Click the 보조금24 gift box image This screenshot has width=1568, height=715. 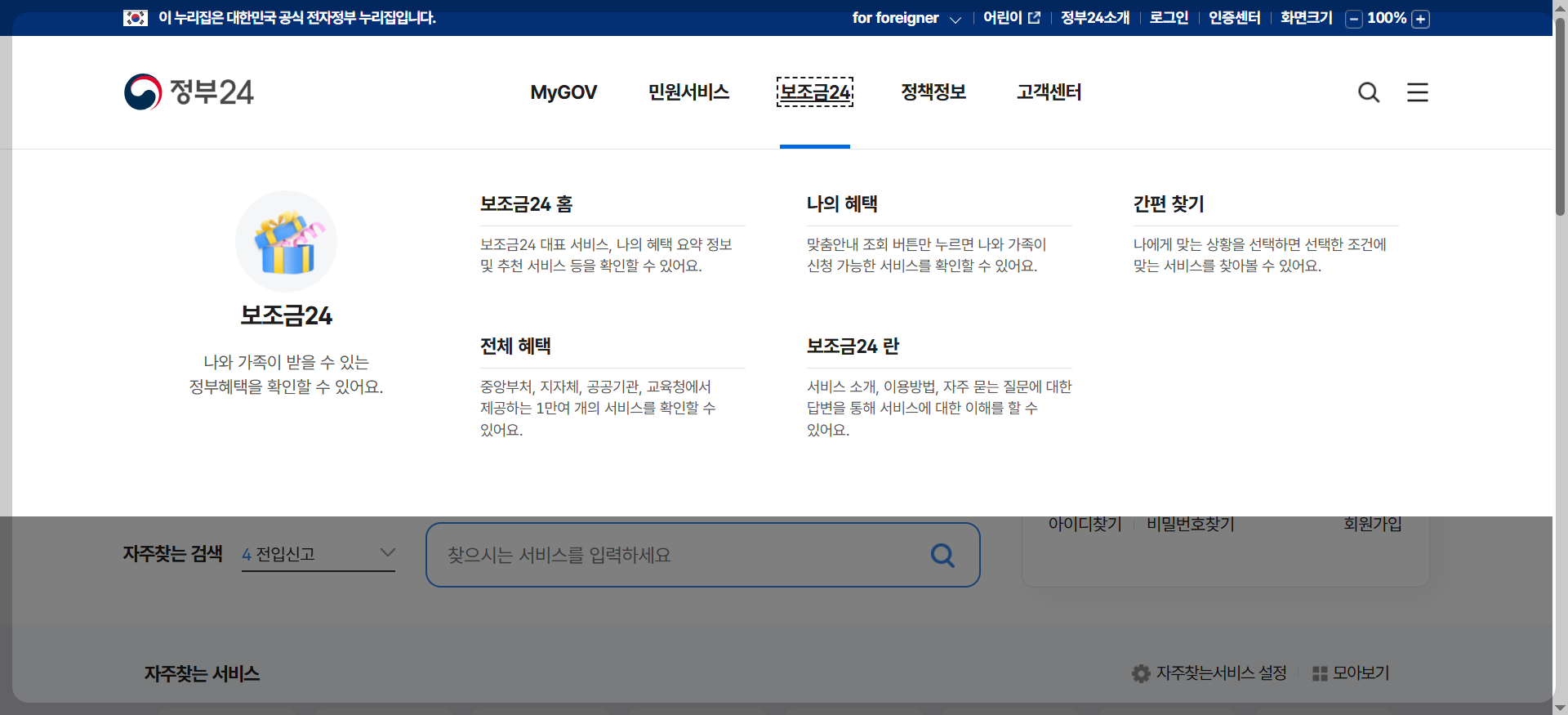pyautogui.click(x=286, y=242)
